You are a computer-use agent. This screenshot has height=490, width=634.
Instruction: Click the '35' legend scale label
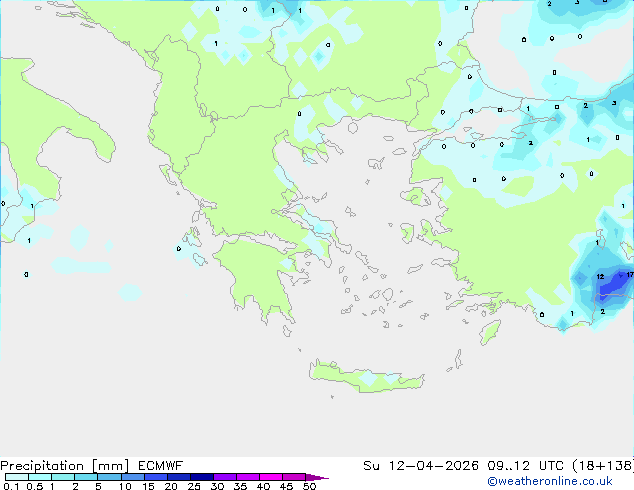240,486
